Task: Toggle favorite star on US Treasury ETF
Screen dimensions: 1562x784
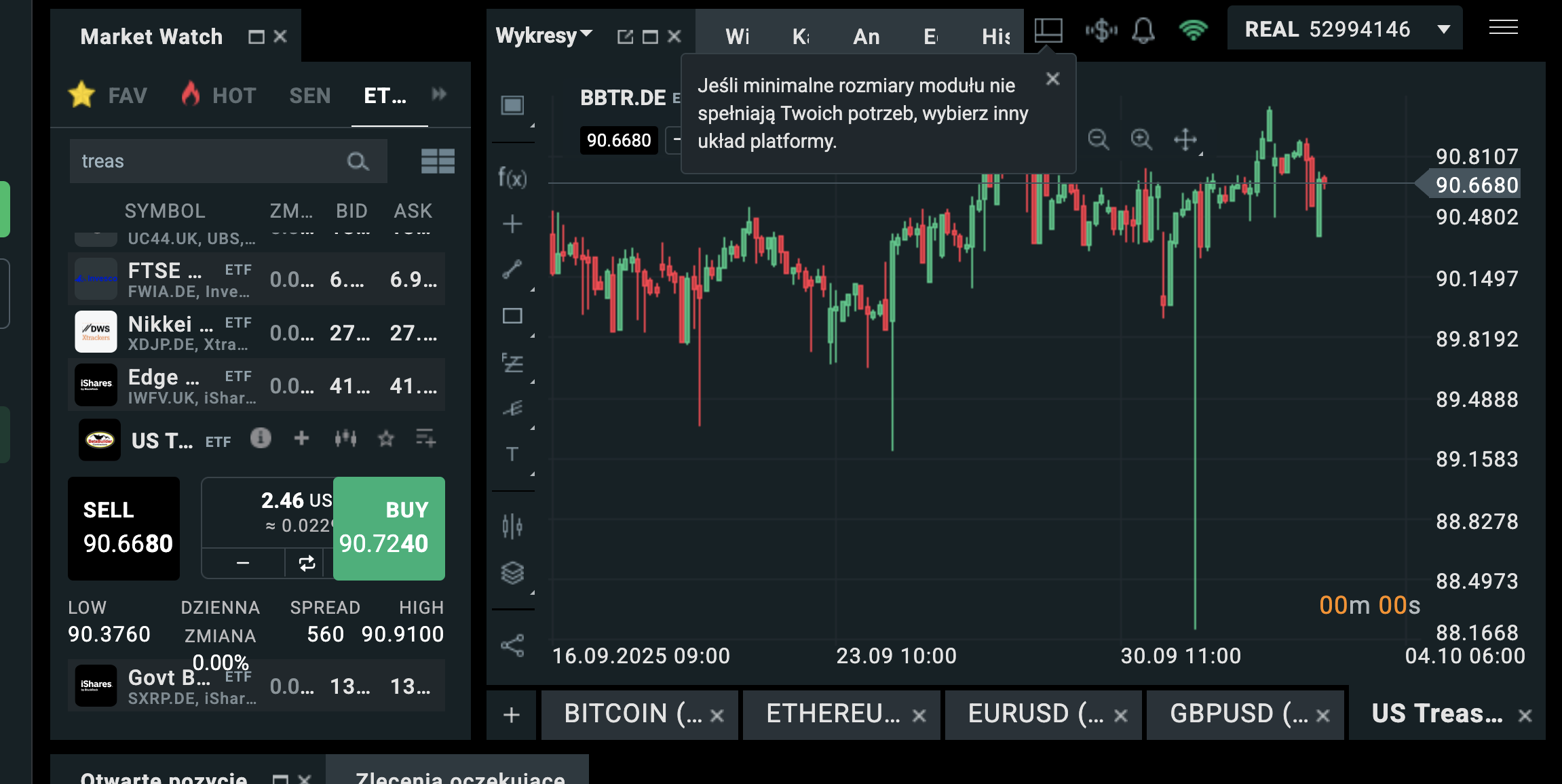Action: click(x=386, y=439)
